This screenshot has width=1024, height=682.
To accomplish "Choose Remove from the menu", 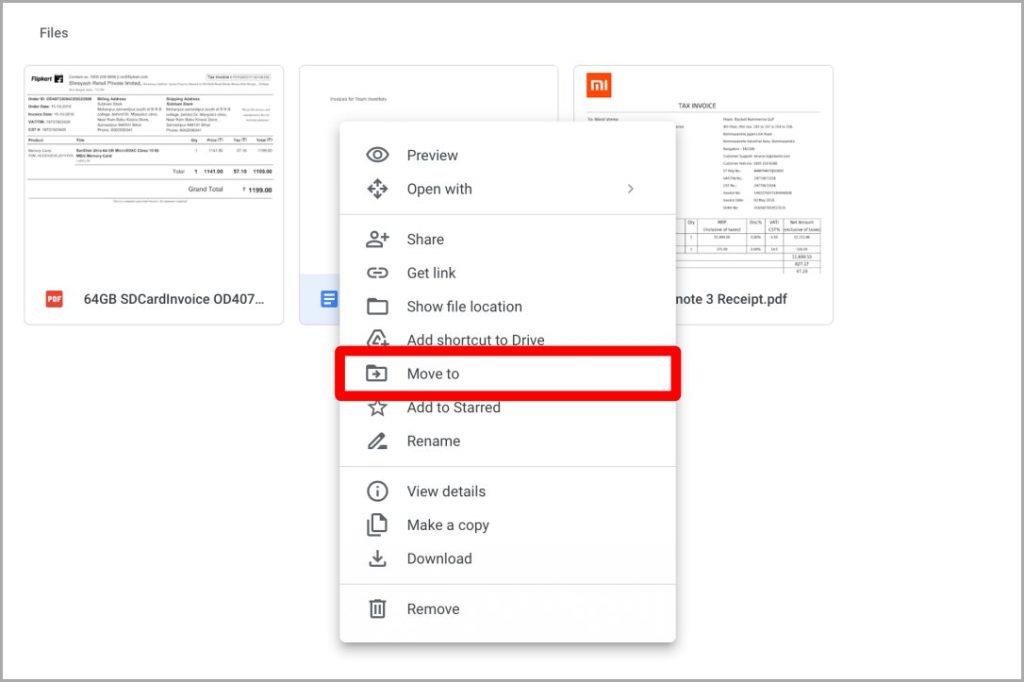I will tap(507, 609).
